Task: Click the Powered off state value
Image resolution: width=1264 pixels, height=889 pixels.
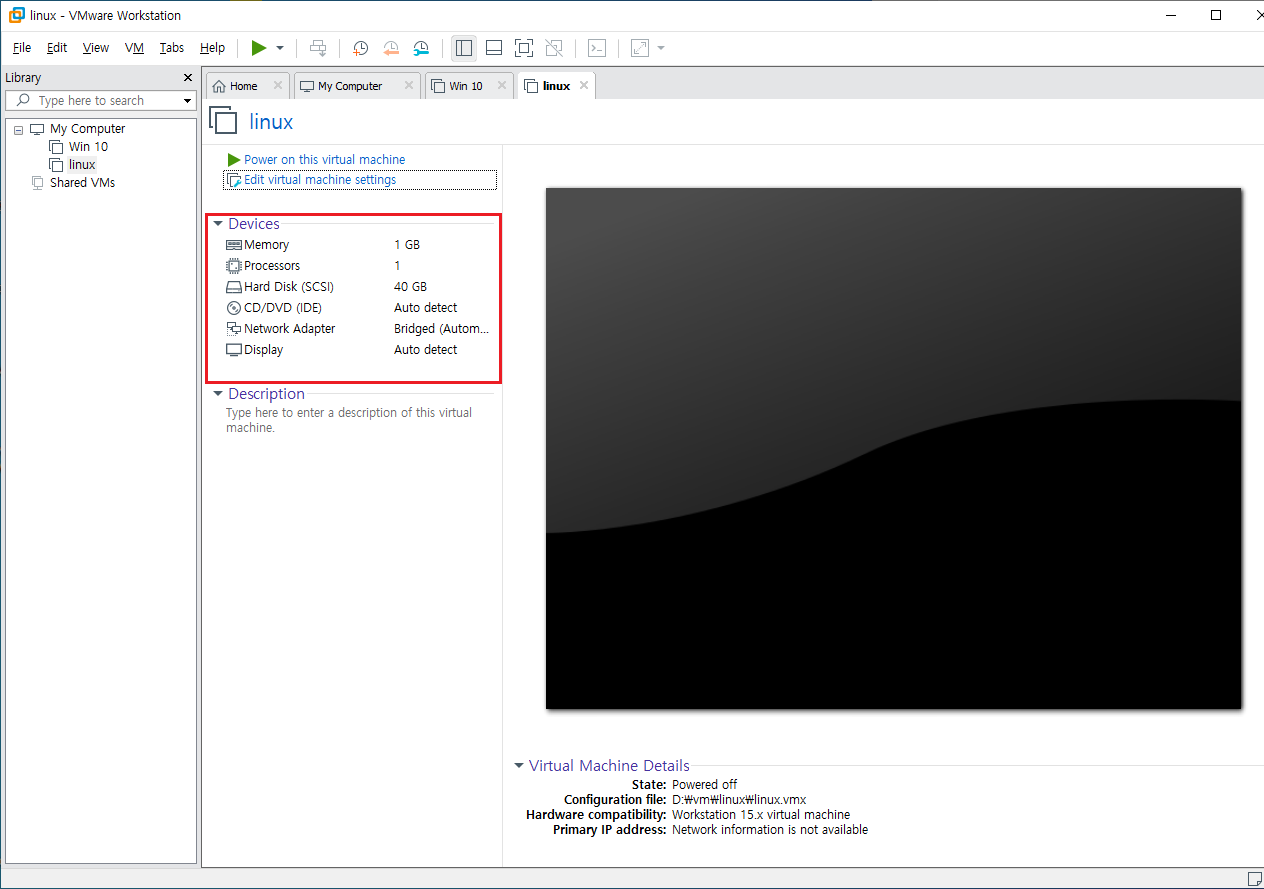Action: click(704, 785)
